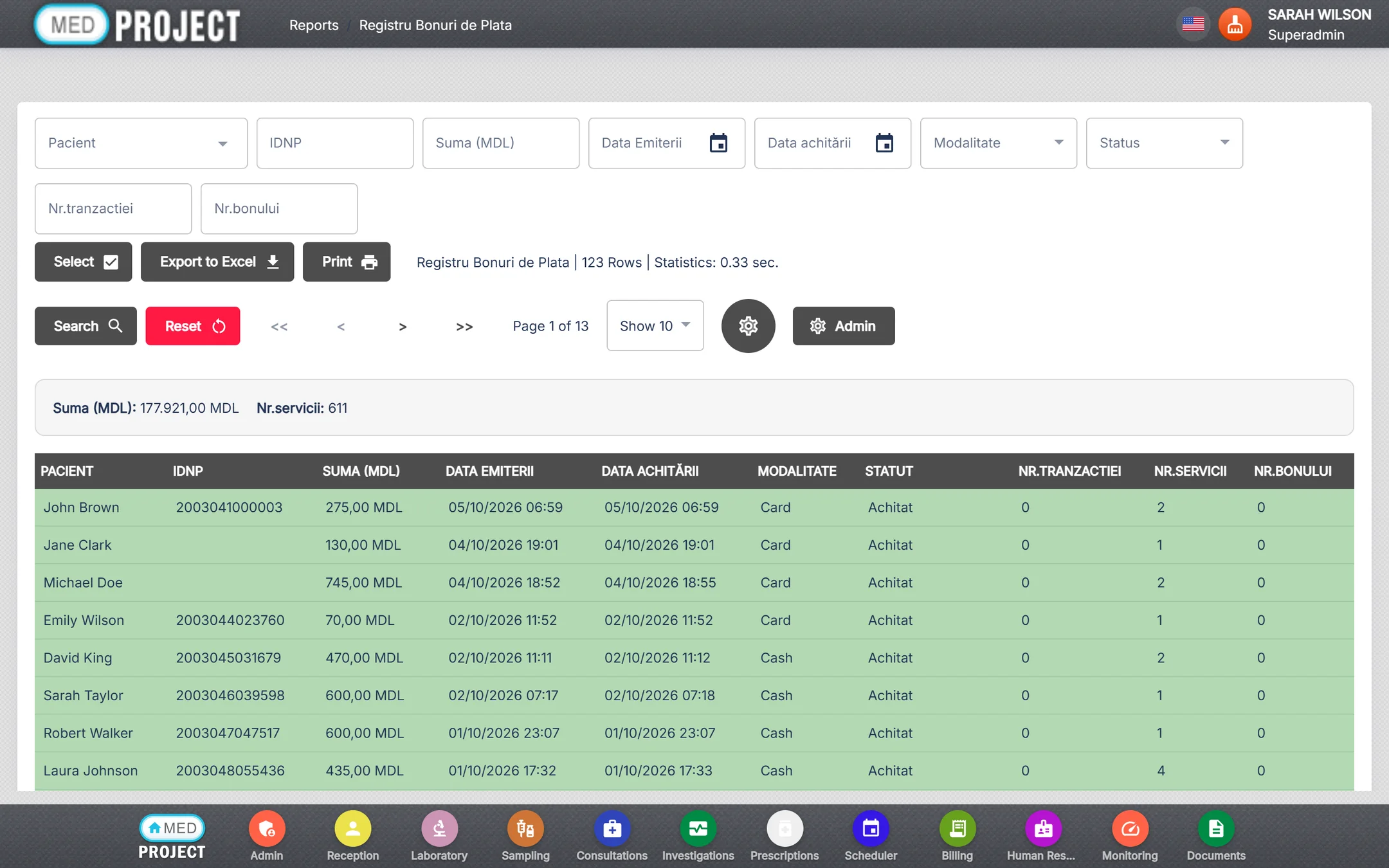1389x868 pixels.
Task: Go to Reports breadcrumb
Action: click(314, 25)
